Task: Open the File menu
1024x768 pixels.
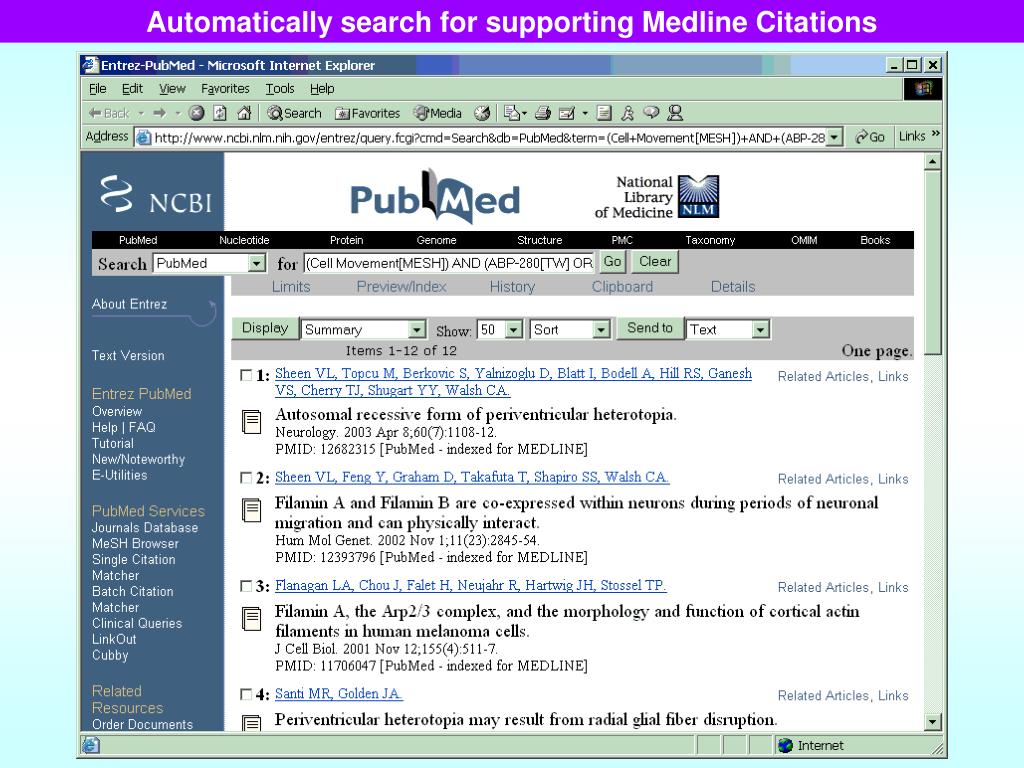Action: 97,89
